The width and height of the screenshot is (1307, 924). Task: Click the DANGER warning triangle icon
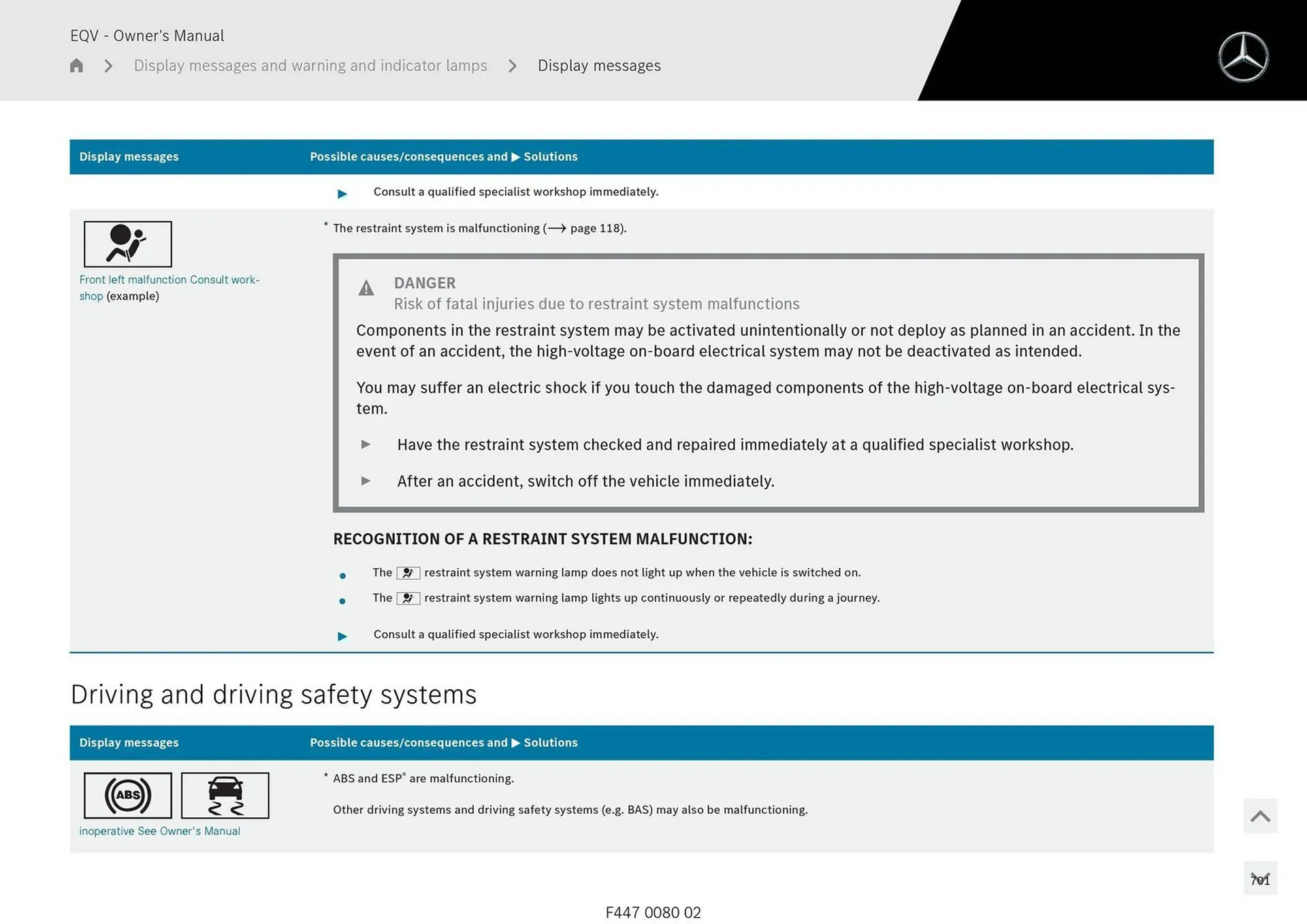(366, 288)
